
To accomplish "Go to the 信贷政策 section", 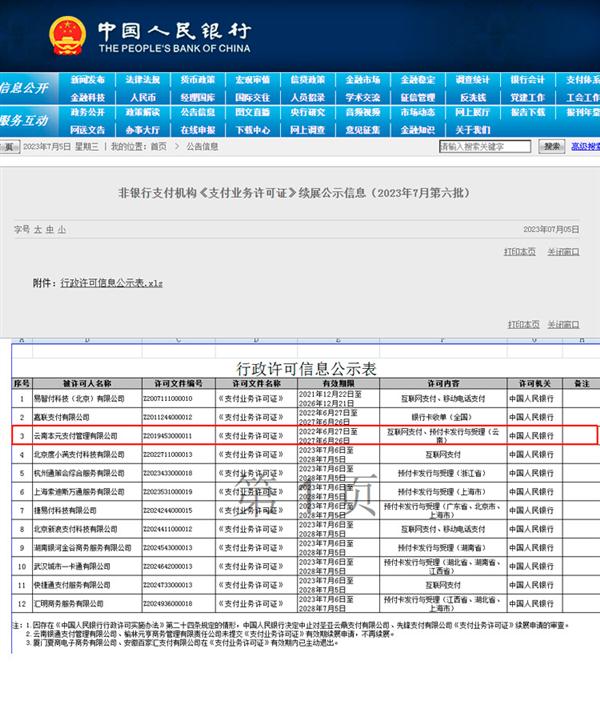I will point(308,79).
